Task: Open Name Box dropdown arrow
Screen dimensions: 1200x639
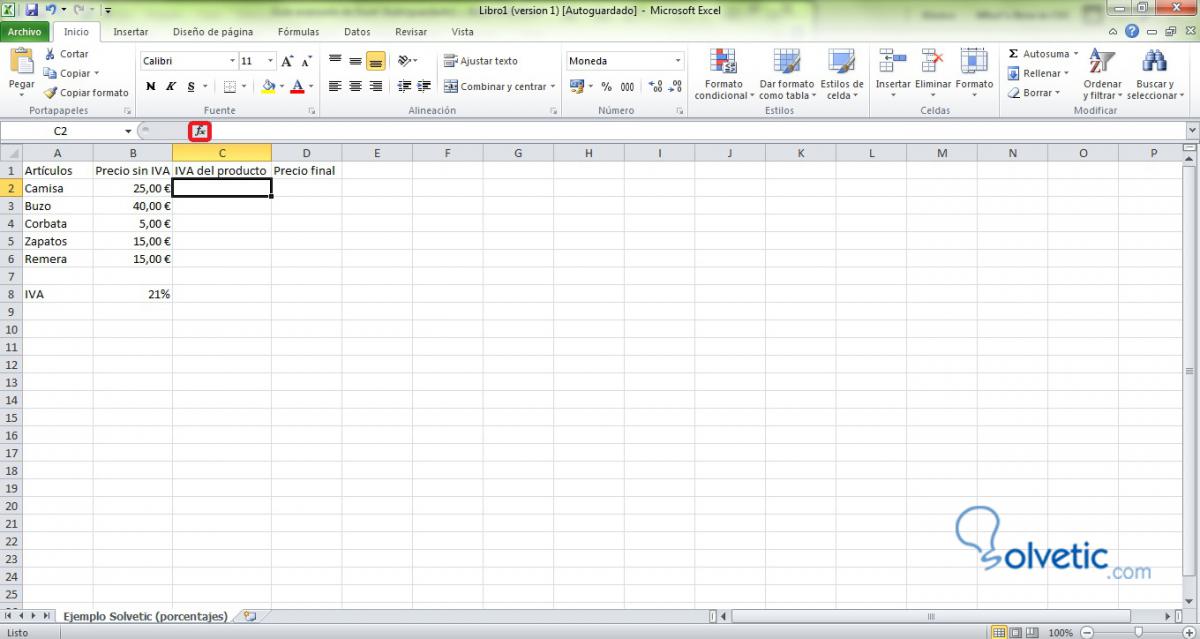Action: click(x=128, y=131)
